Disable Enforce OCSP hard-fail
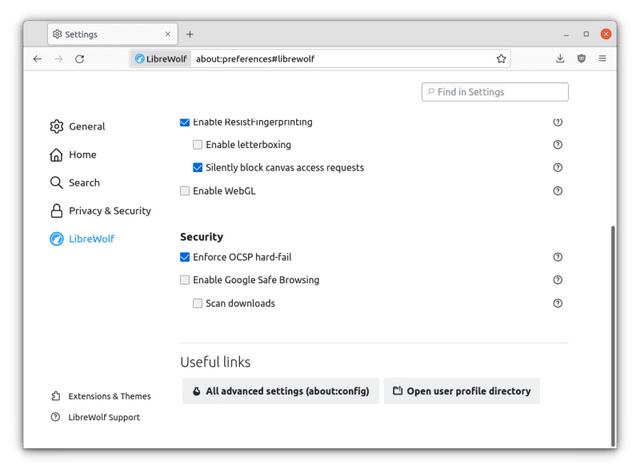Image resolution: width=640 pixels, height=473 pixels. [x=185, y=257]
